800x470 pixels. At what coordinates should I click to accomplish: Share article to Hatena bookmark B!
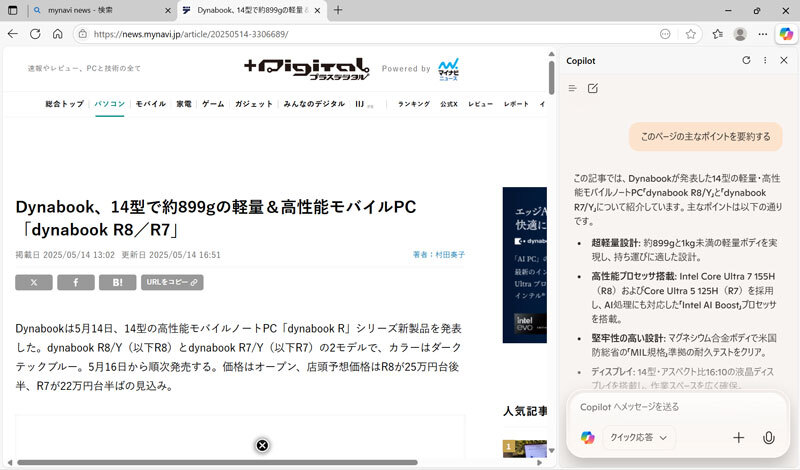(x=117, y=282)
